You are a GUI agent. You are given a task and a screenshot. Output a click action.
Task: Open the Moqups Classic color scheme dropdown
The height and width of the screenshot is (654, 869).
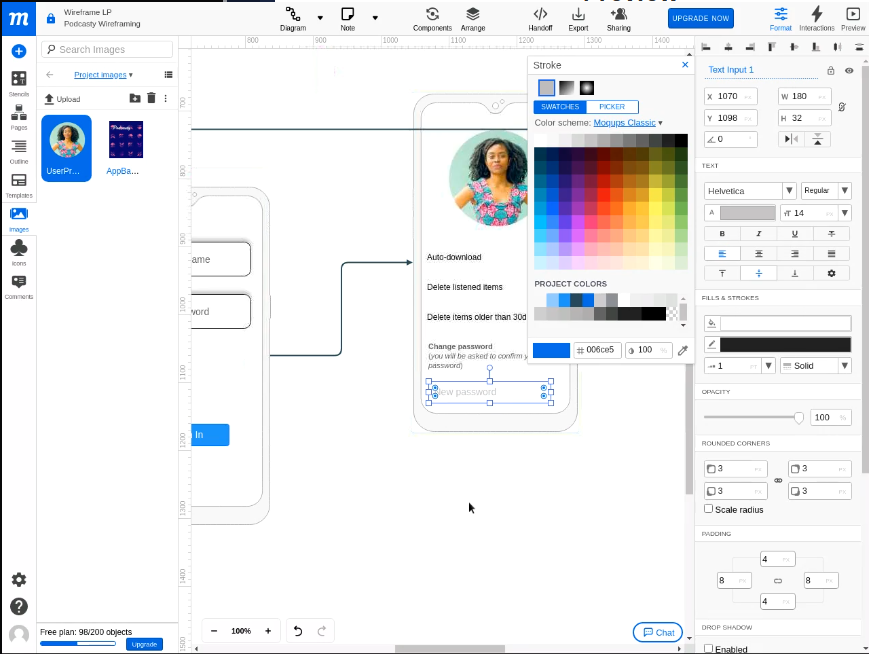pos(628,122)
